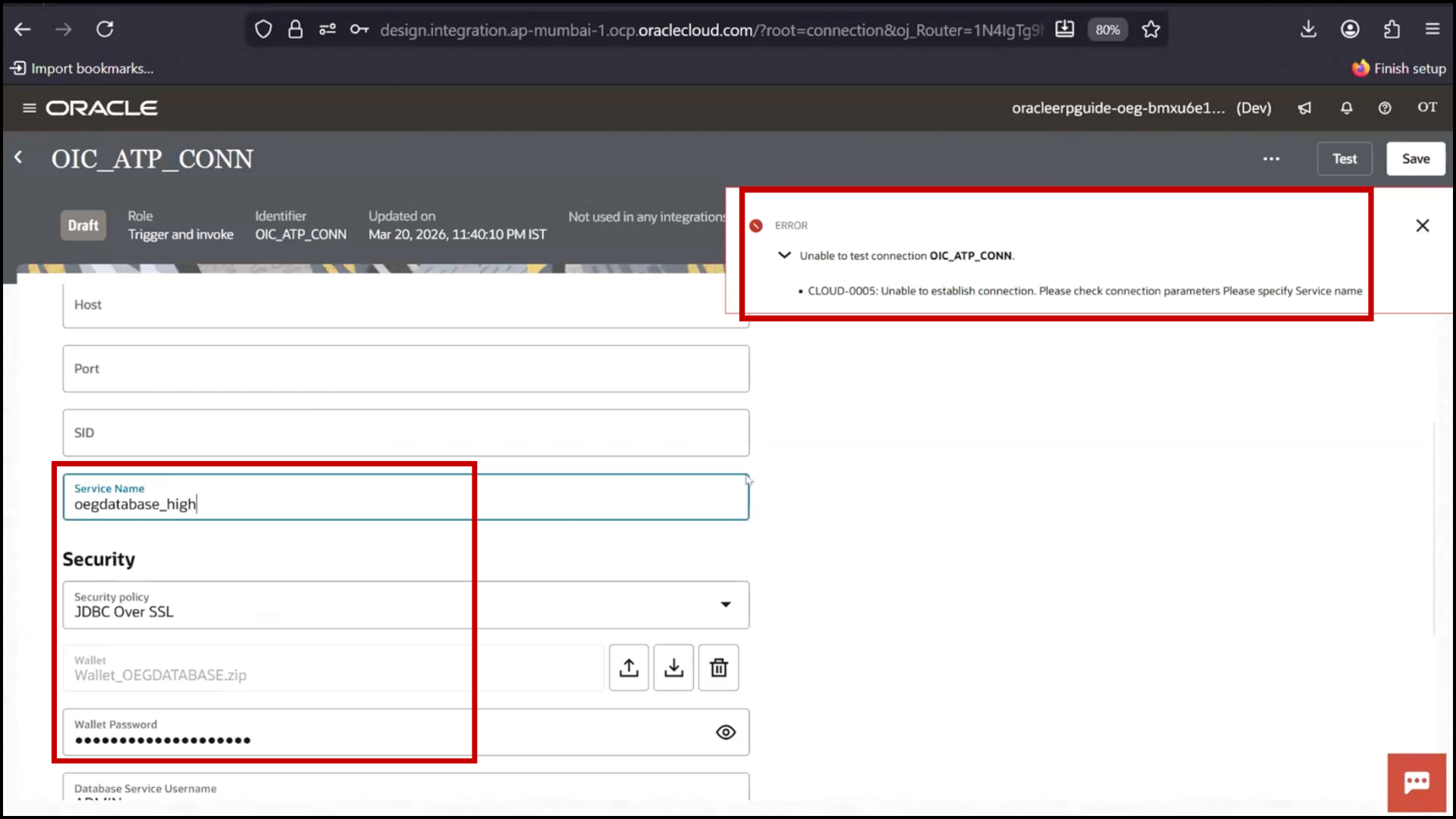Click into the SID field
This screenshot has width=1456, height=819.
pos(406,433)
